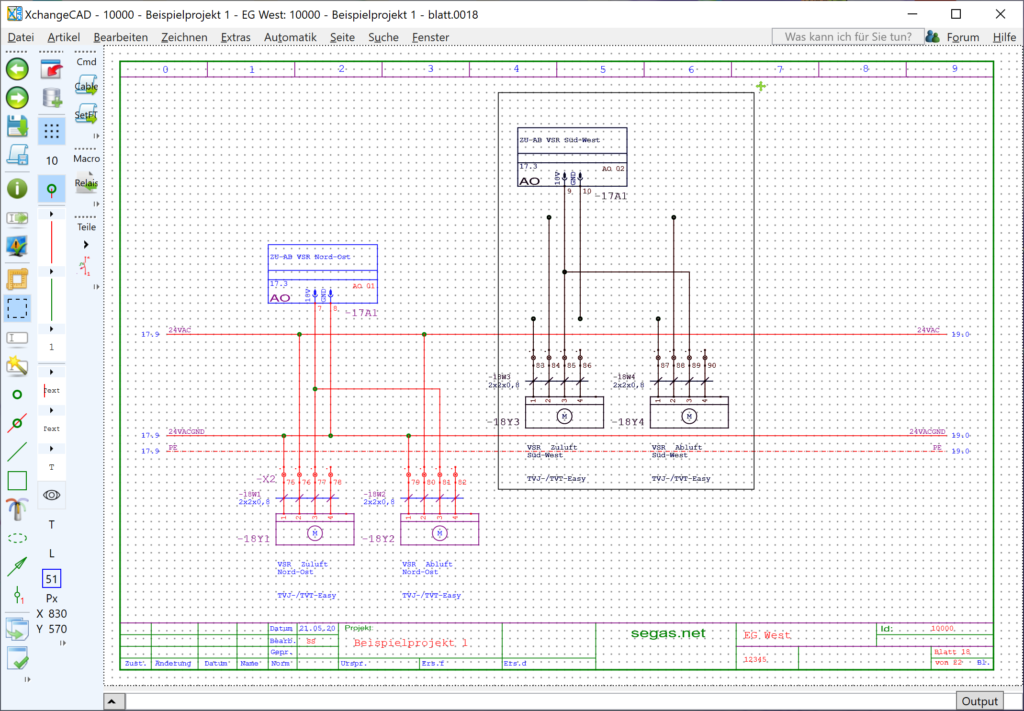The width and height of the screenshot is (1024, 711).
Task: Click the 'Was kann ich für Sie tun?' search field
Action: tap(846, 37)
